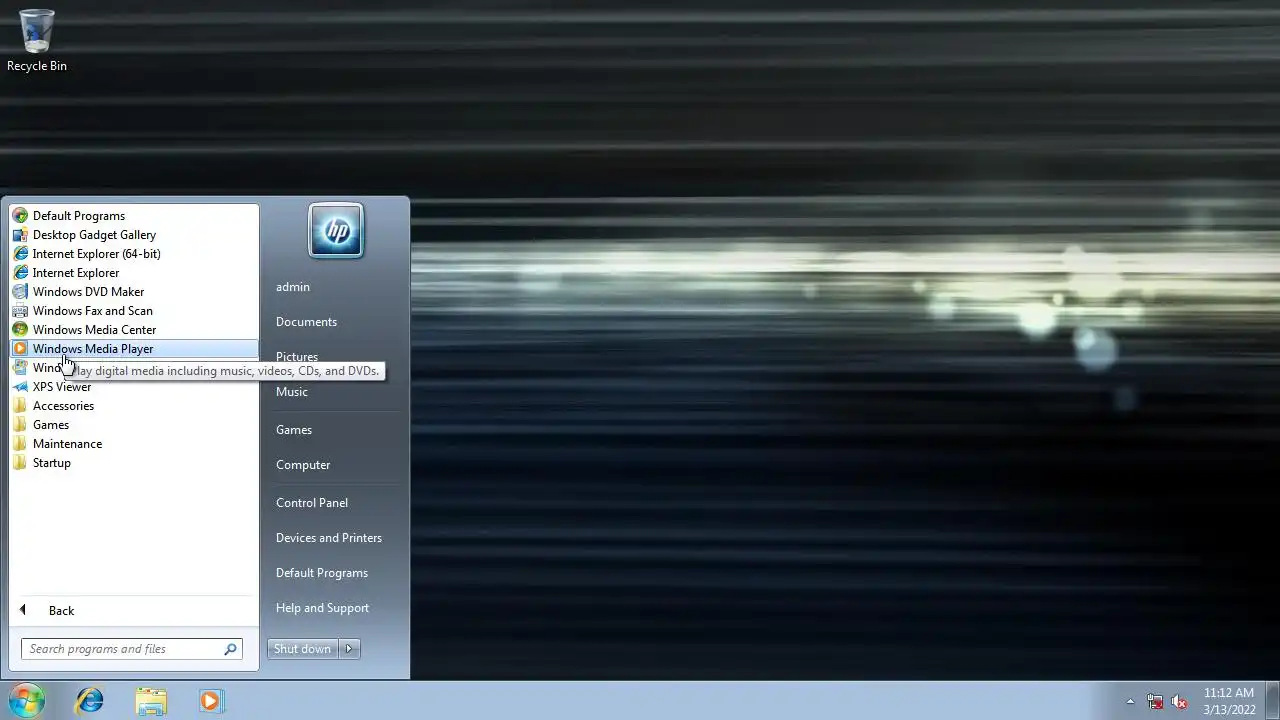Open Music from the Start menu

pyautogui.click(x=292, y=392)
